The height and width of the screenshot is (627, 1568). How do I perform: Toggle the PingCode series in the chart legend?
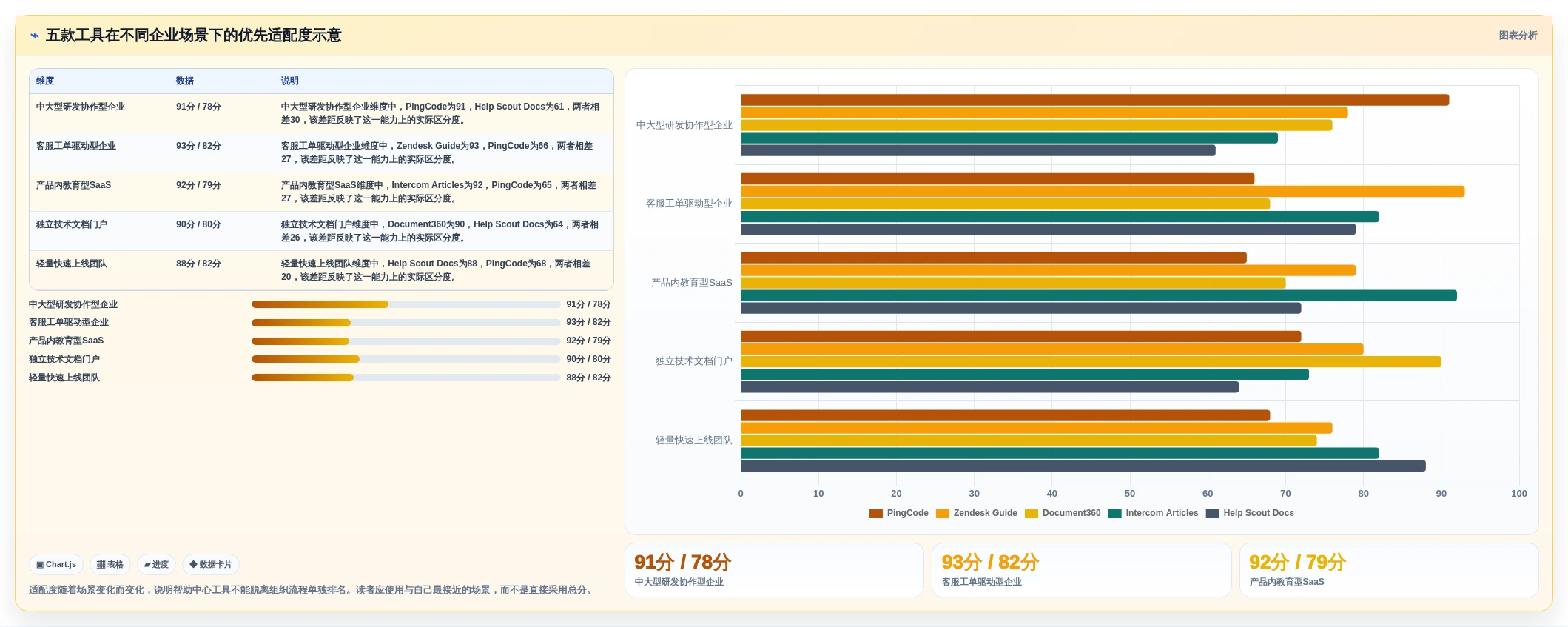(898, 513)
